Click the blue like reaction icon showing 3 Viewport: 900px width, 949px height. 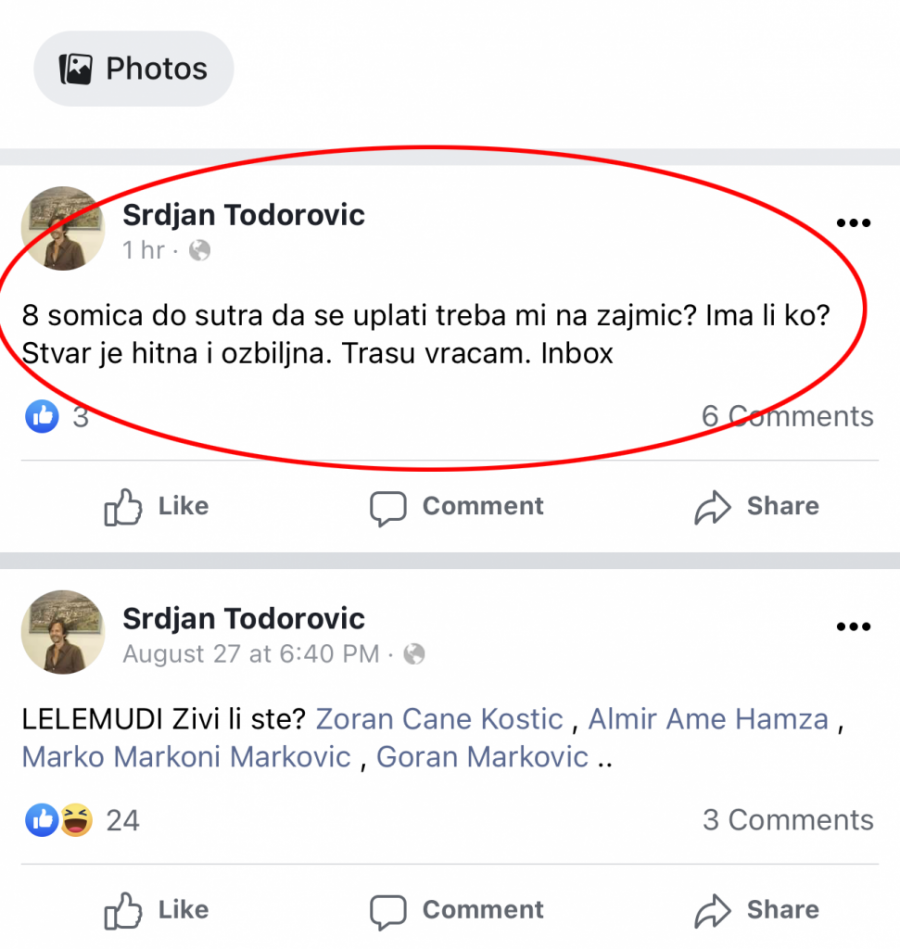(x=41, y=416)
